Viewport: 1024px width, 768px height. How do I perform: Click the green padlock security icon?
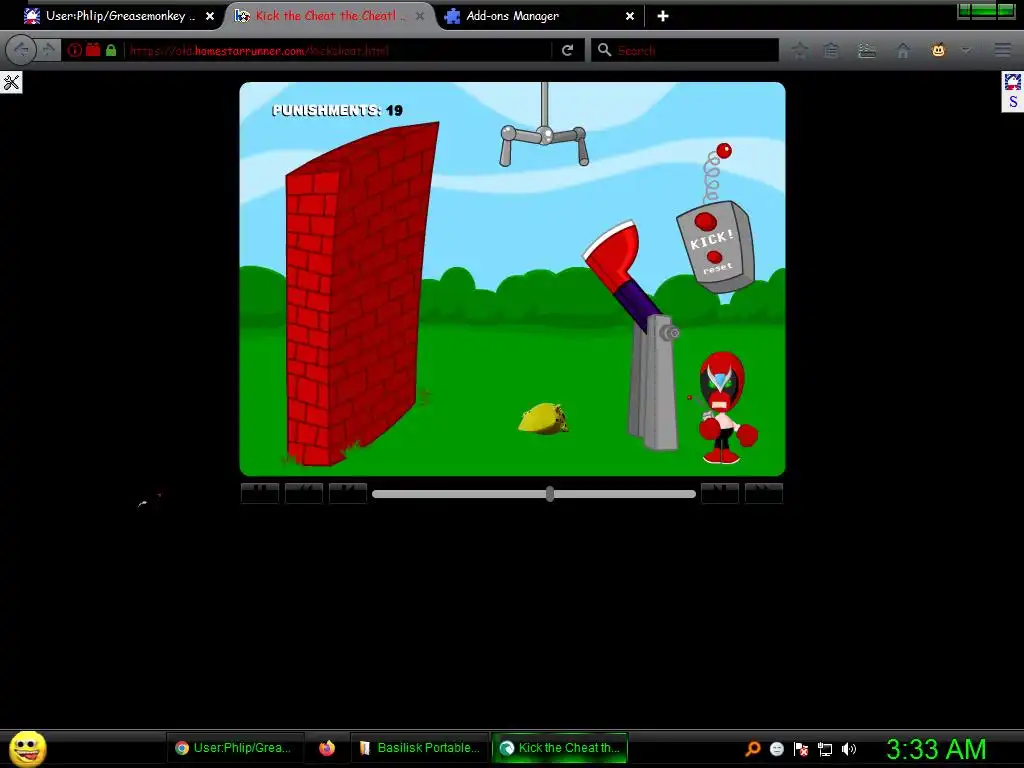tap(111, 50)
